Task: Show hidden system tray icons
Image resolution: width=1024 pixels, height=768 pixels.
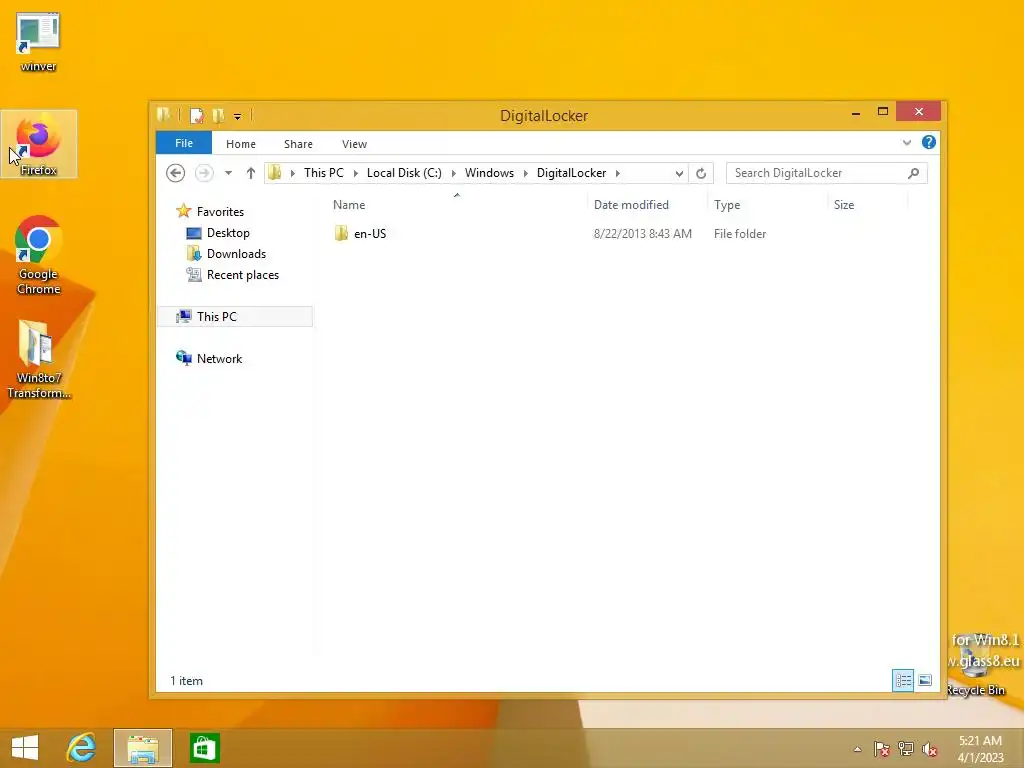Action: pyautogui.click(x=857, y=749)
